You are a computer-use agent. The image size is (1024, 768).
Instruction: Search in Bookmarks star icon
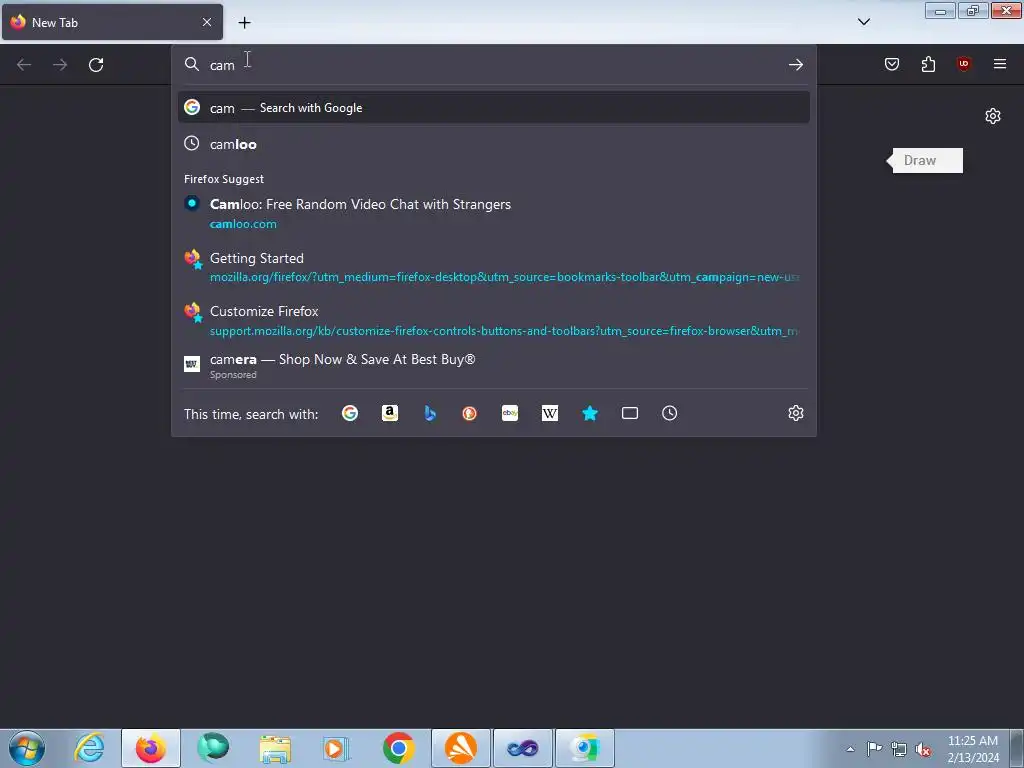pos(590,413)
